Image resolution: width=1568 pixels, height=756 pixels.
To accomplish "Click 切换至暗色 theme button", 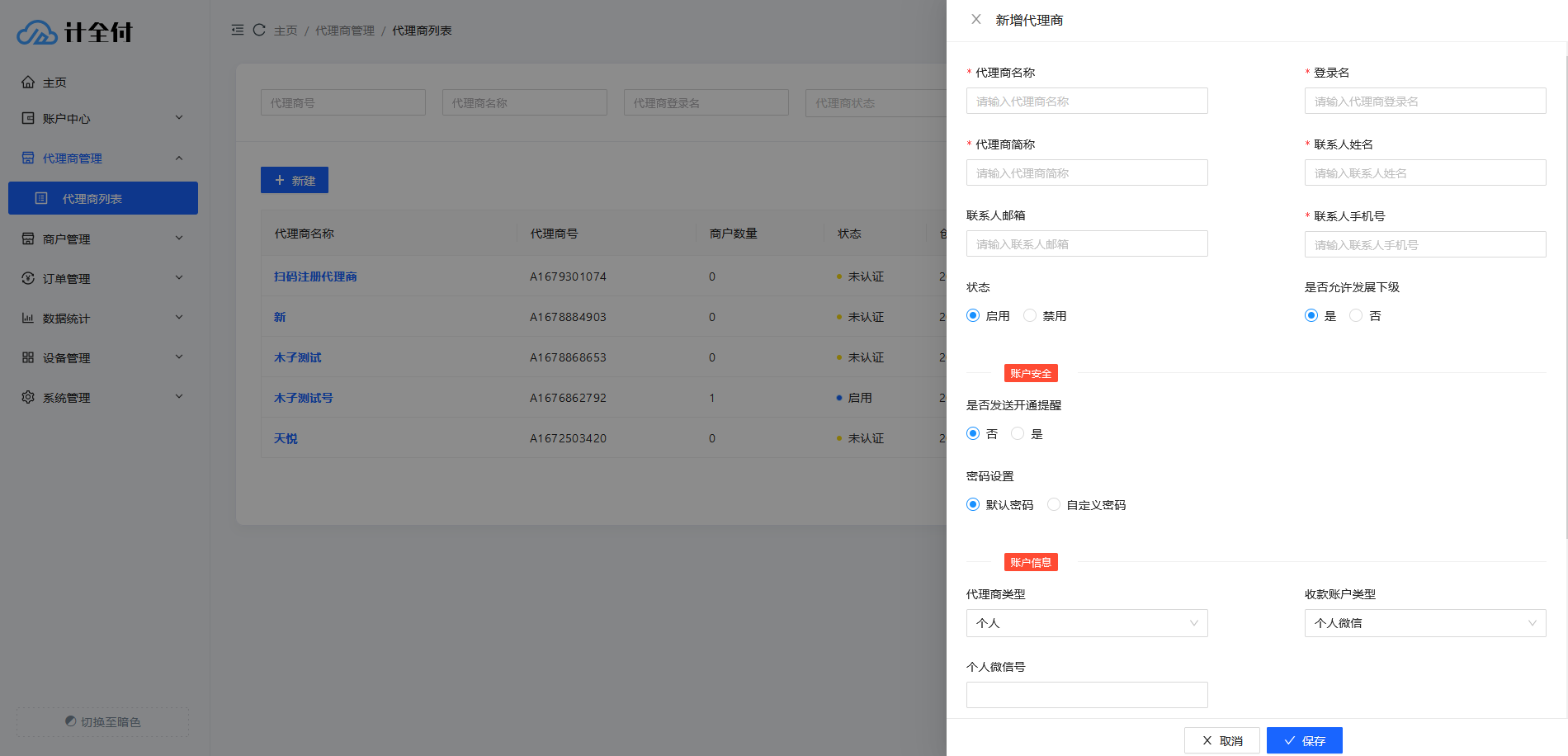I will click(102, 722).
